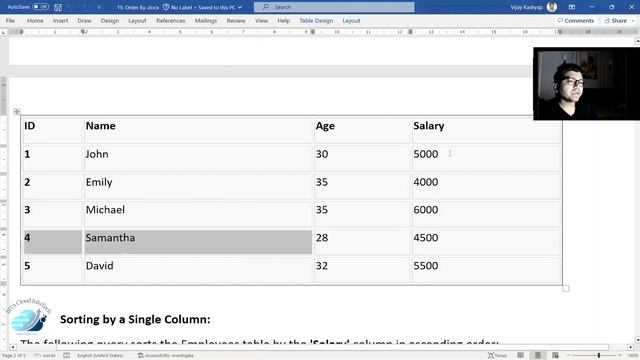Open the Help tab
640x360 pixels.
[x=284, y=20]
